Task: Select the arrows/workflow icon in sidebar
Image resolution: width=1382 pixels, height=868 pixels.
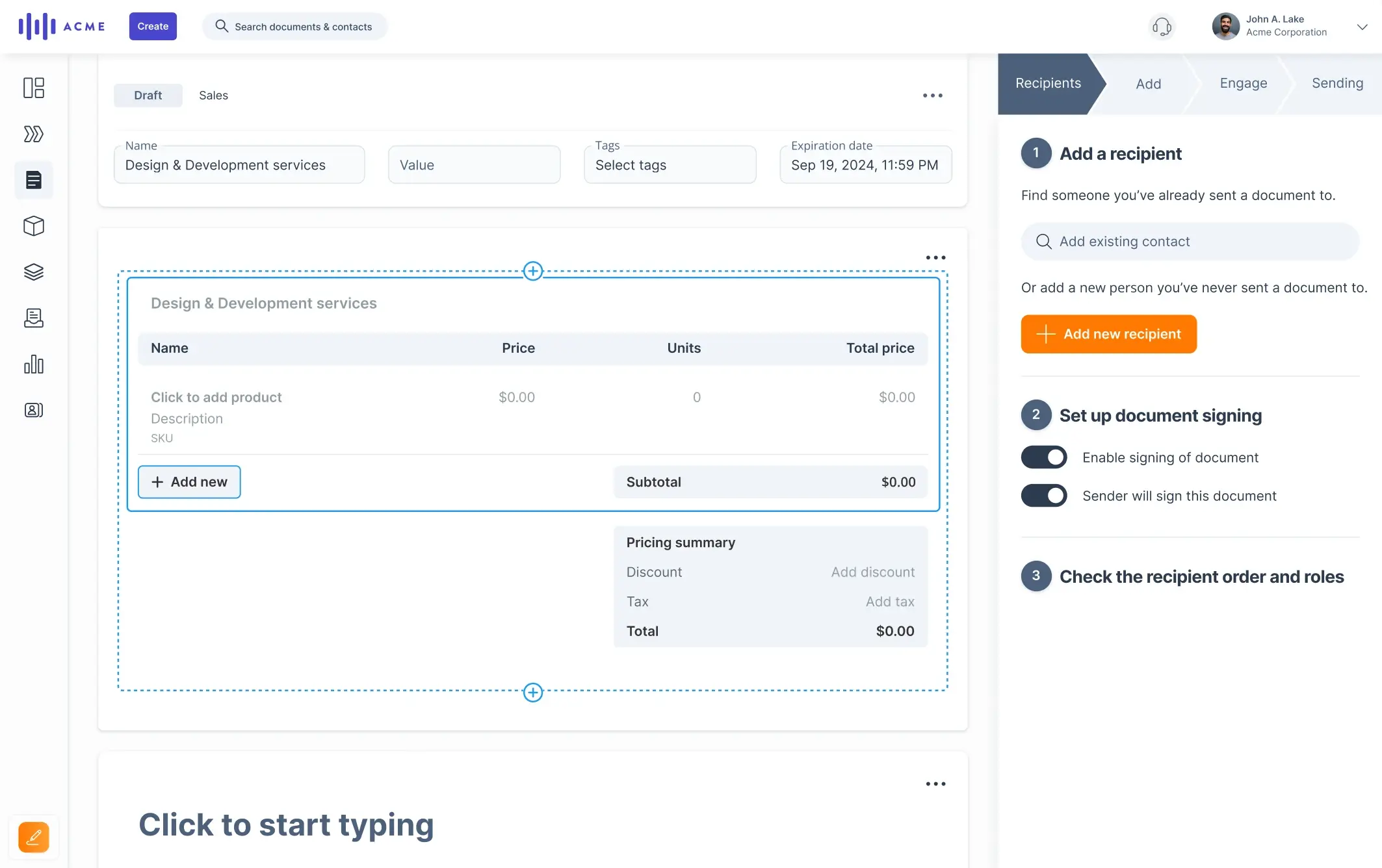Action: point(34,134)
